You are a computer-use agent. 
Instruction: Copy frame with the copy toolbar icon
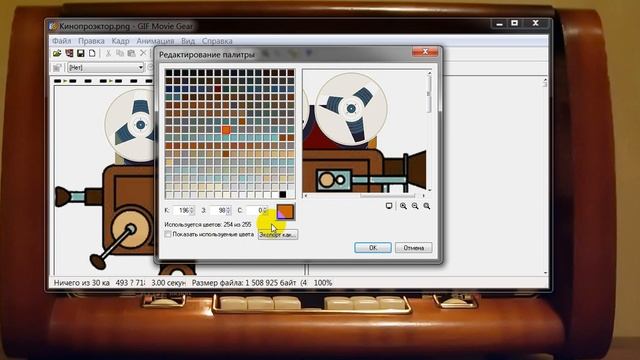coord(120,53)
